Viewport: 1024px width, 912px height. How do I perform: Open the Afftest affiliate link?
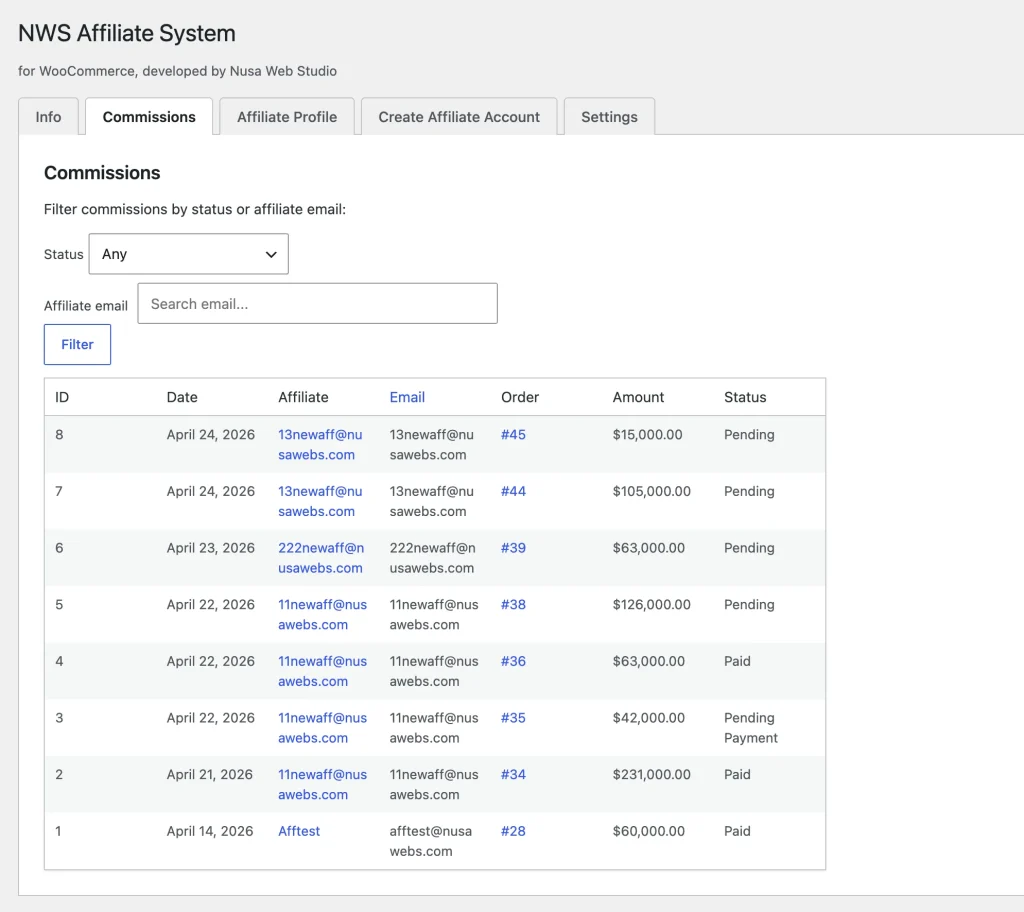(x=299, y=831)
